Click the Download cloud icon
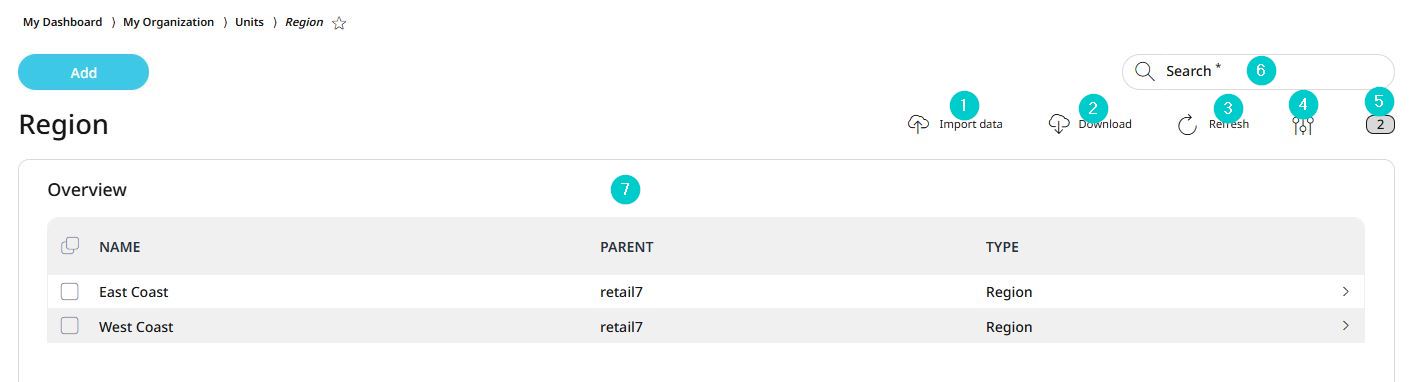The width and height of the screenshot is (1413, 382). click(x=1059, y=125)
